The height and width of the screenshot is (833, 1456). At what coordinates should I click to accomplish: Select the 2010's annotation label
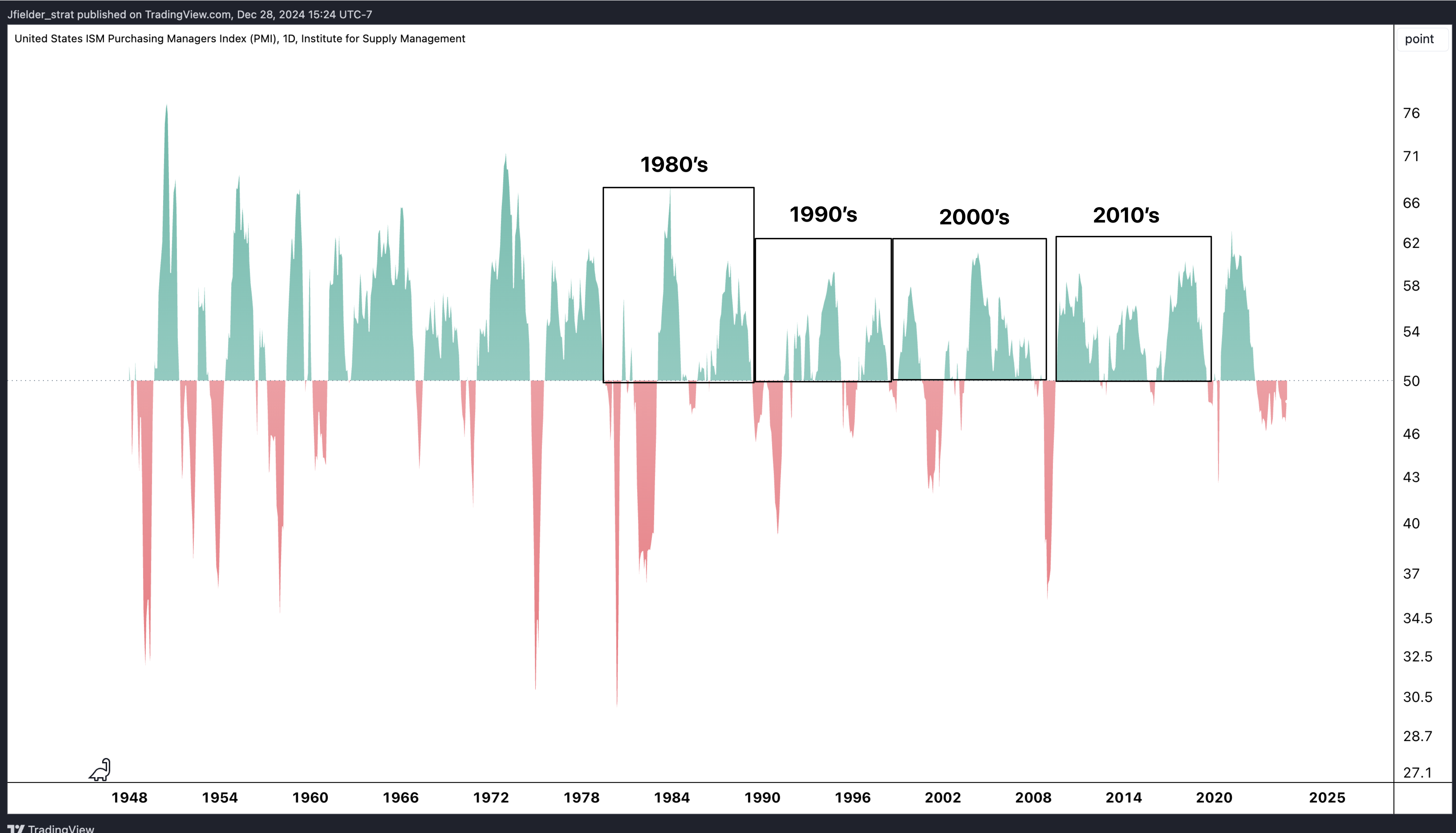point(1126,215)
